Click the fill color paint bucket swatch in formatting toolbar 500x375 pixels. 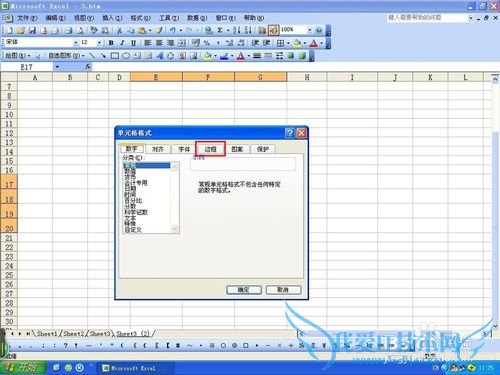click(297, 43)
